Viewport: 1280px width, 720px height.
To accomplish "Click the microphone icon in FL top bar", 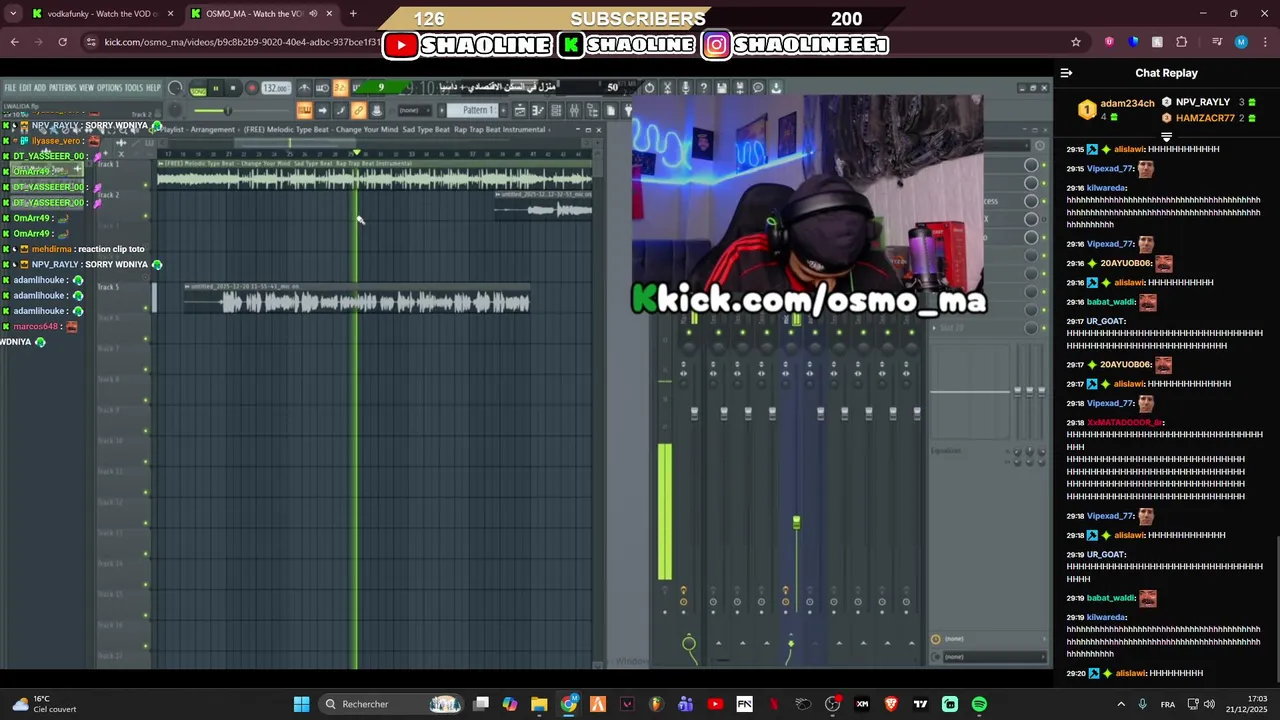I will (x=685, y=88).
